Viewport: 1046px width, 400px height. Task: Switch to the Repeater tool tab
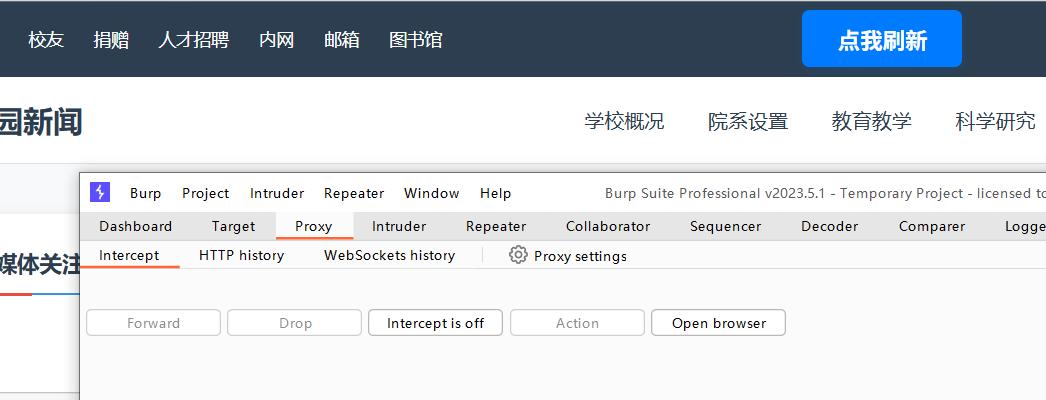tap(496, 227)
